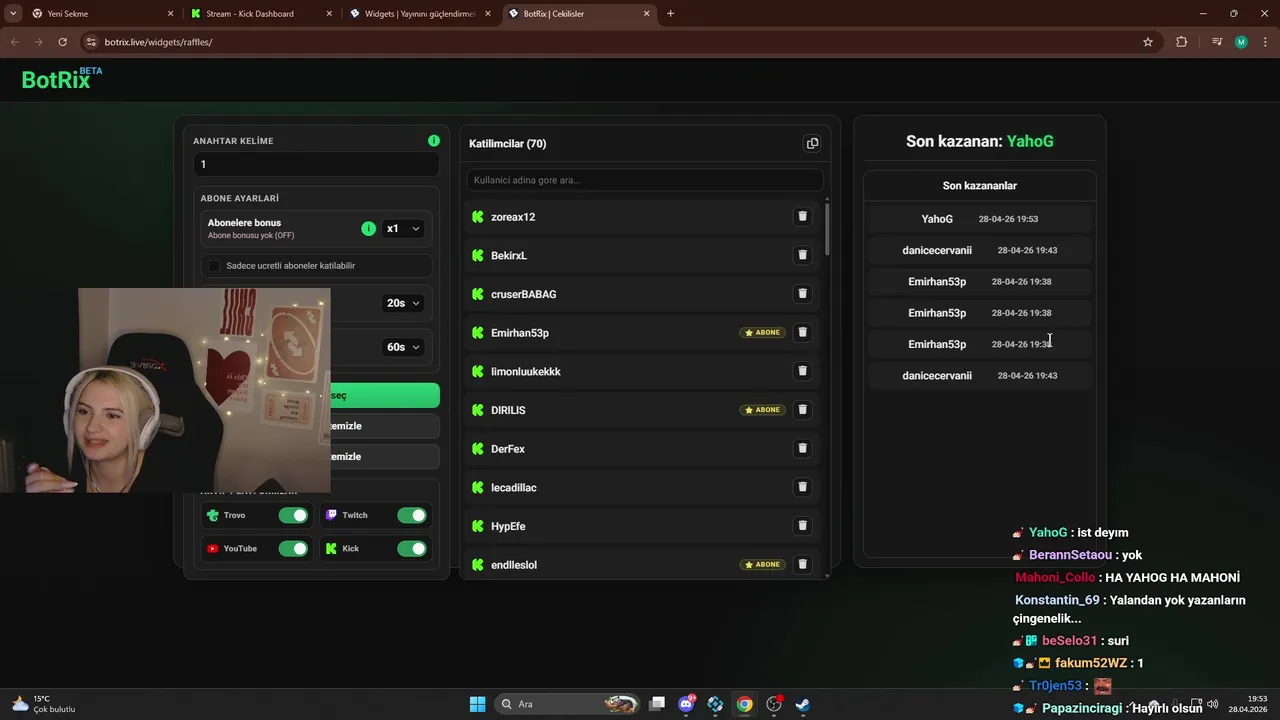Click Mahoni_Collo chat username
The width and height of the screenshot is (1280, 720).
coord(1055,577)
